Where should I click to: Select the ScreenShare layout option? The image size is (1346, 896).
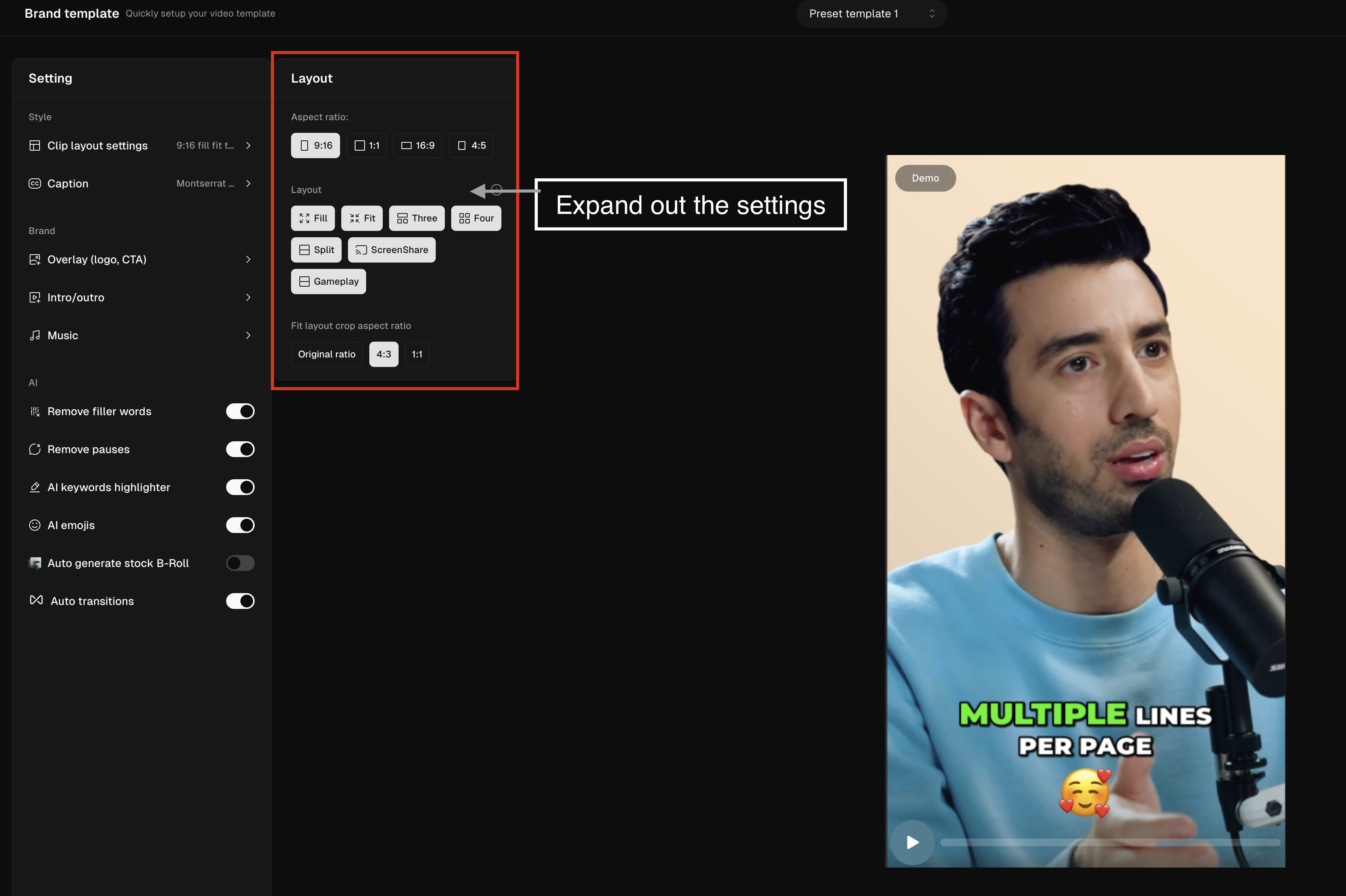(391, 250)
